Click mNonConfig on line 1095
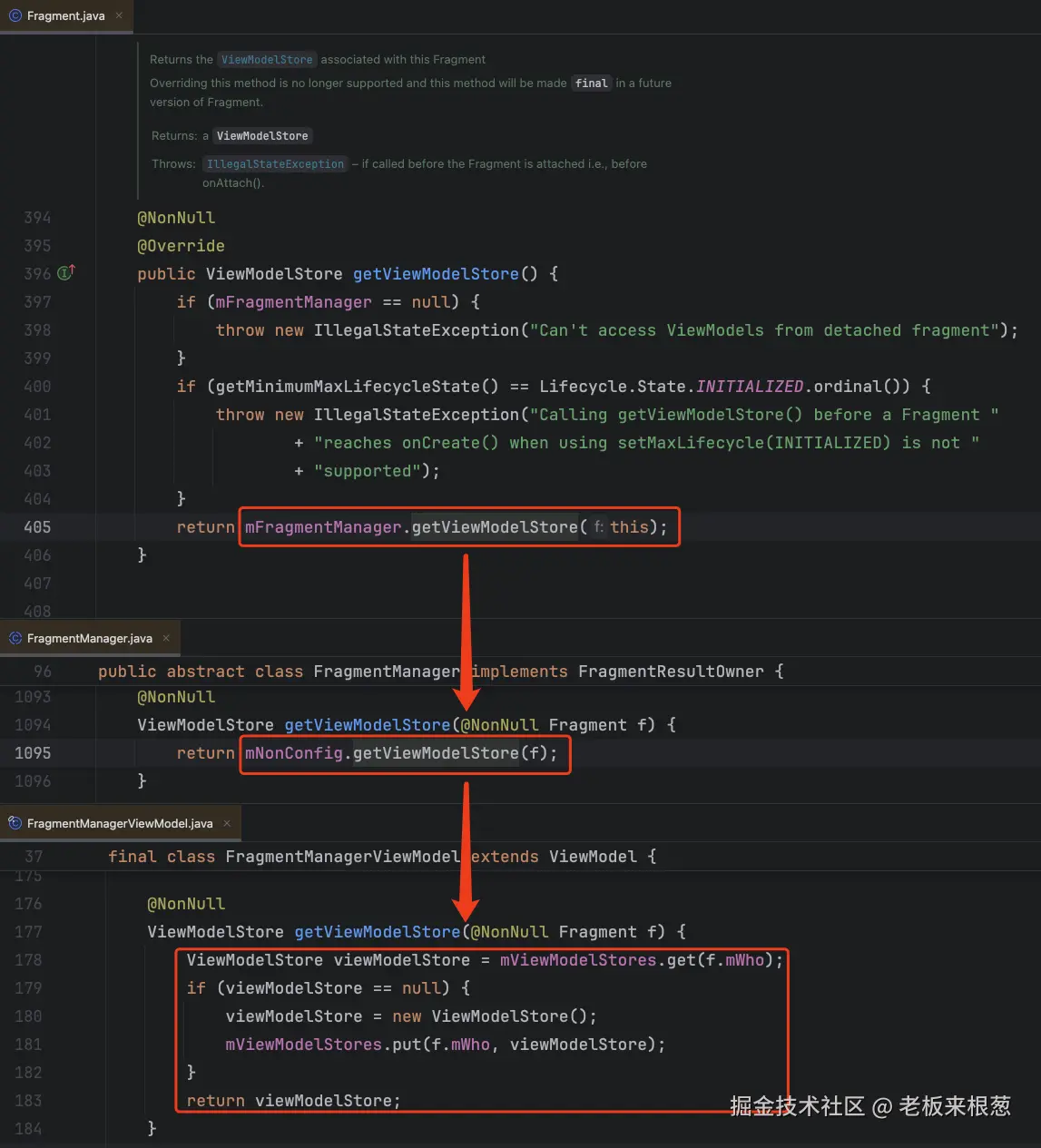Viewport: 1041px width, 1148px height. click(294, 753)
